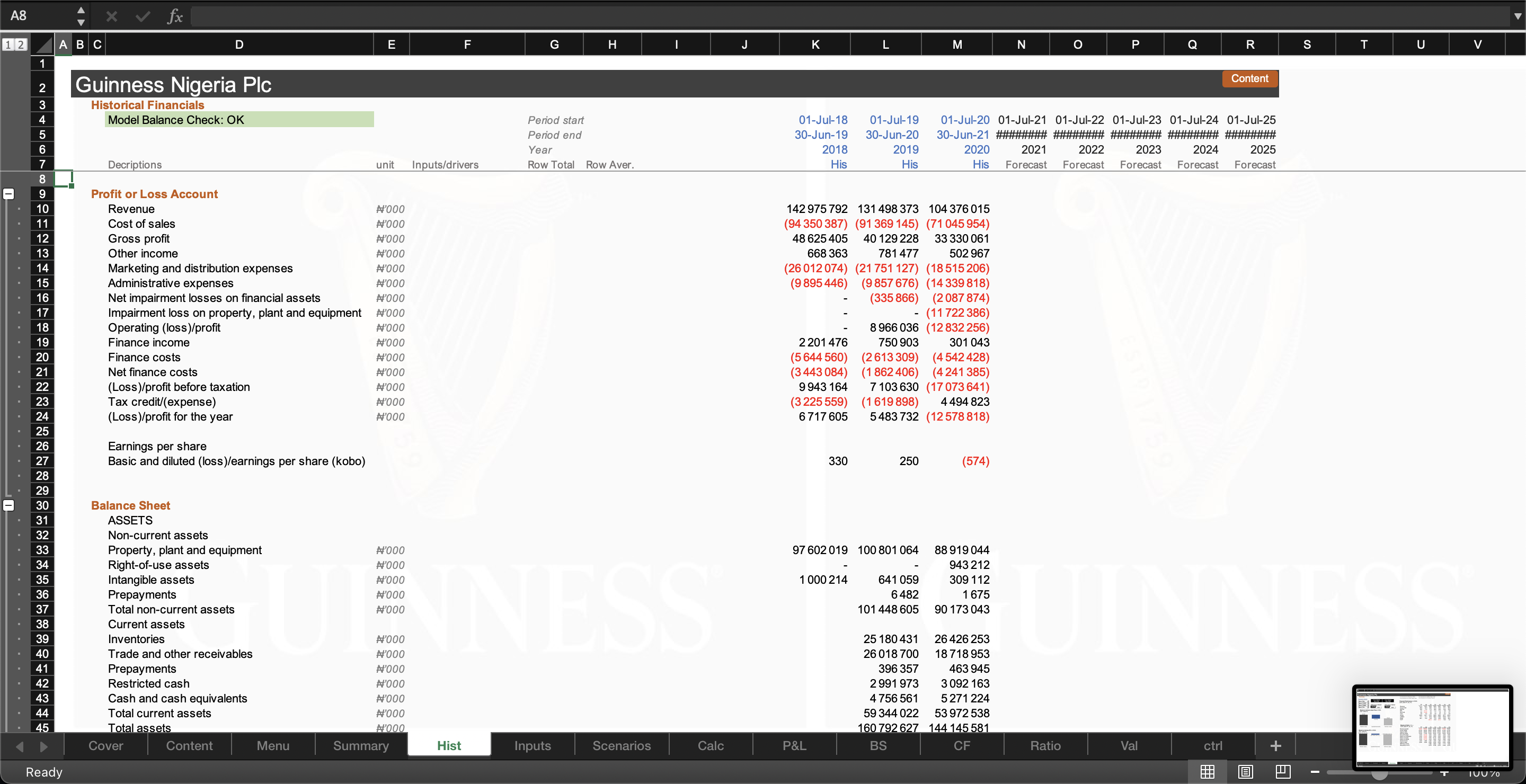Open the insert function fx button
The image size is (1526, 784).
coord(175,16)
